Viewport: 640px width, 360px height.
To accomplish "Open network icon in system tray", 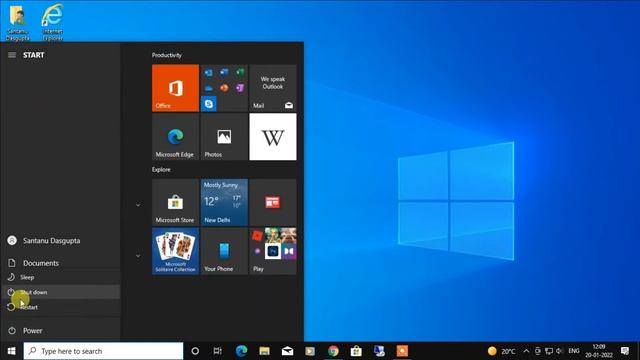I will click(x=549, y=351).
